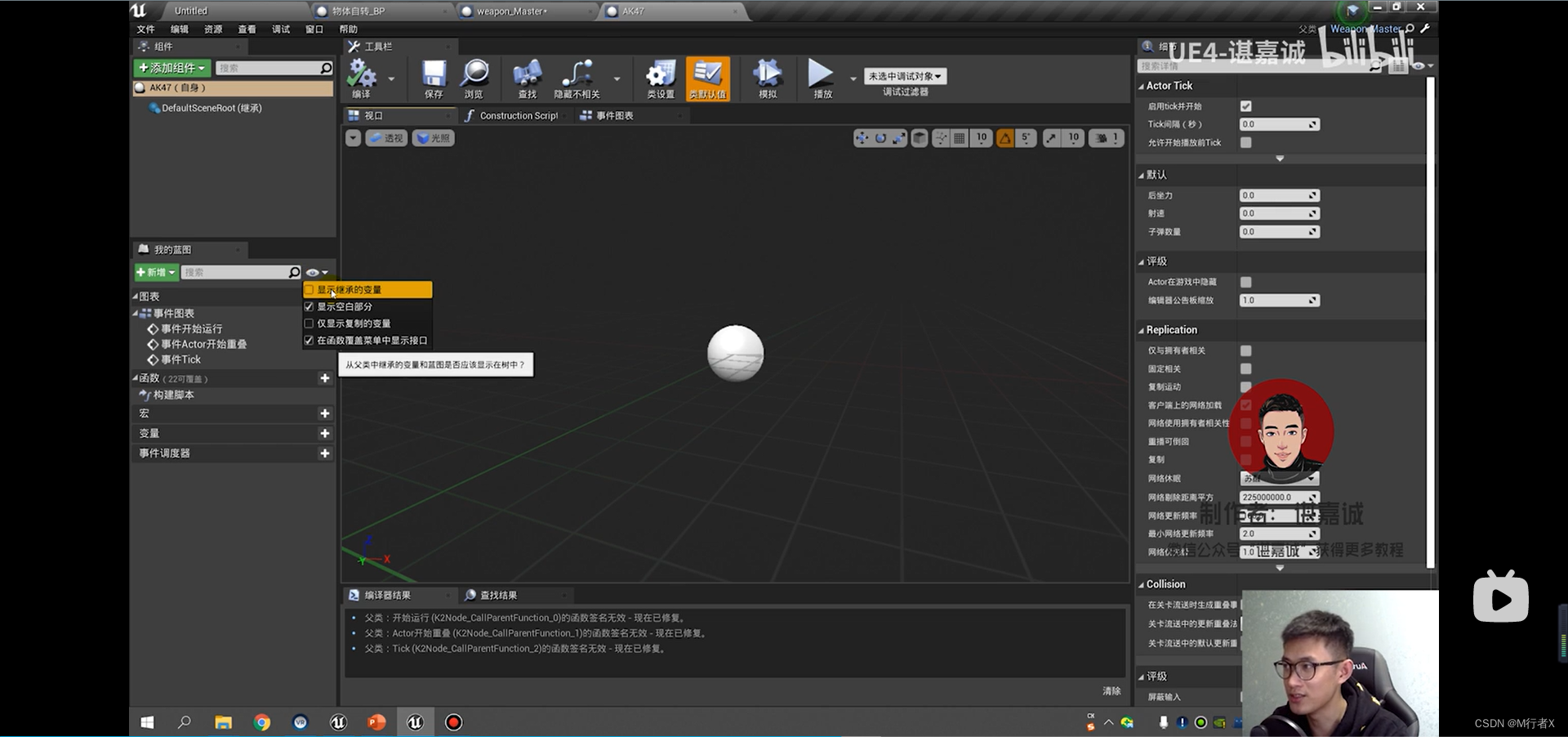Add new macro (宏) with plus
This screenshot has height=737, width=1568.
pyautogui.click(x=325, y=413)
